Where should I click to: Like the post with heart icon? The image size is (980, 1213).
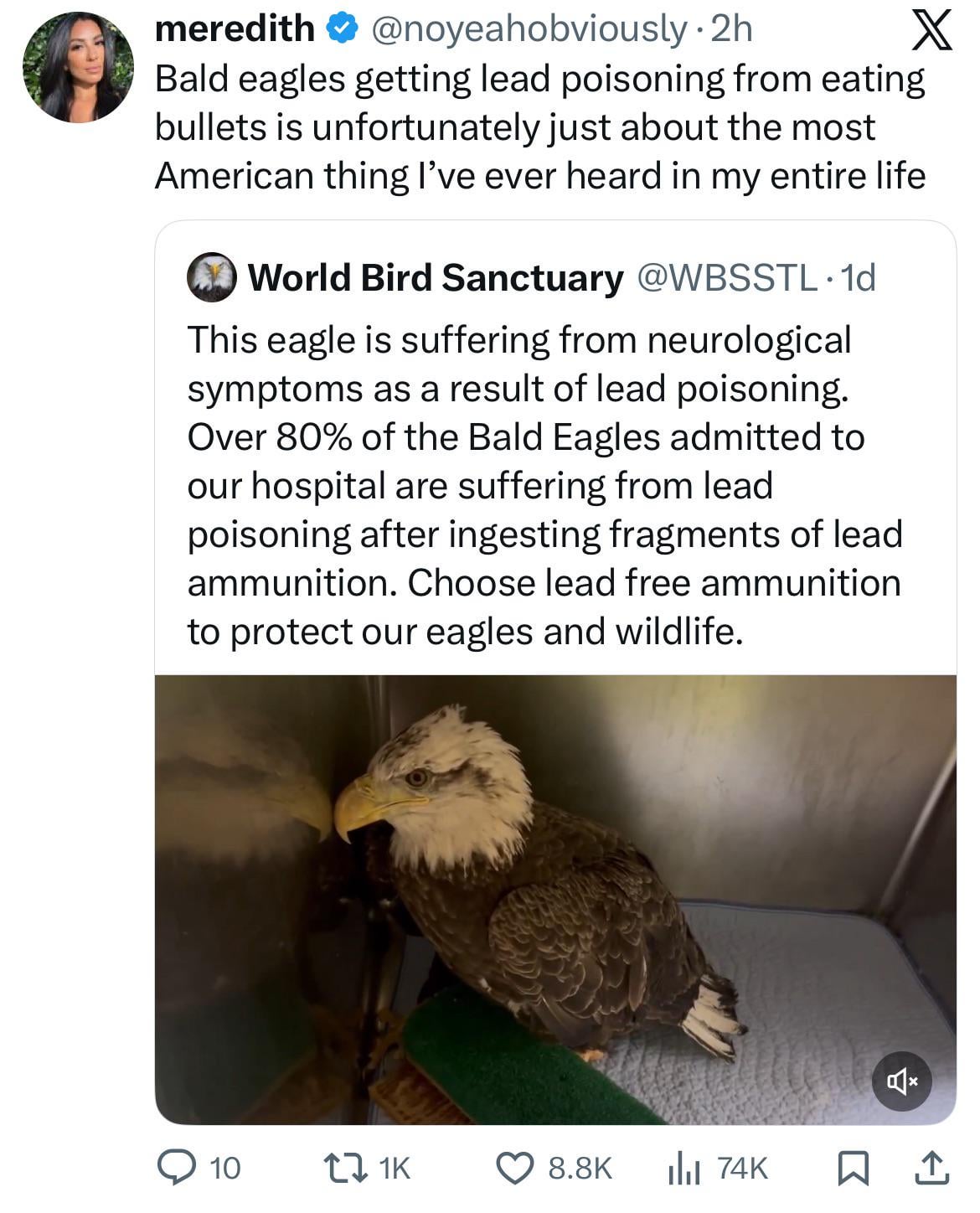coord(516,1168)
